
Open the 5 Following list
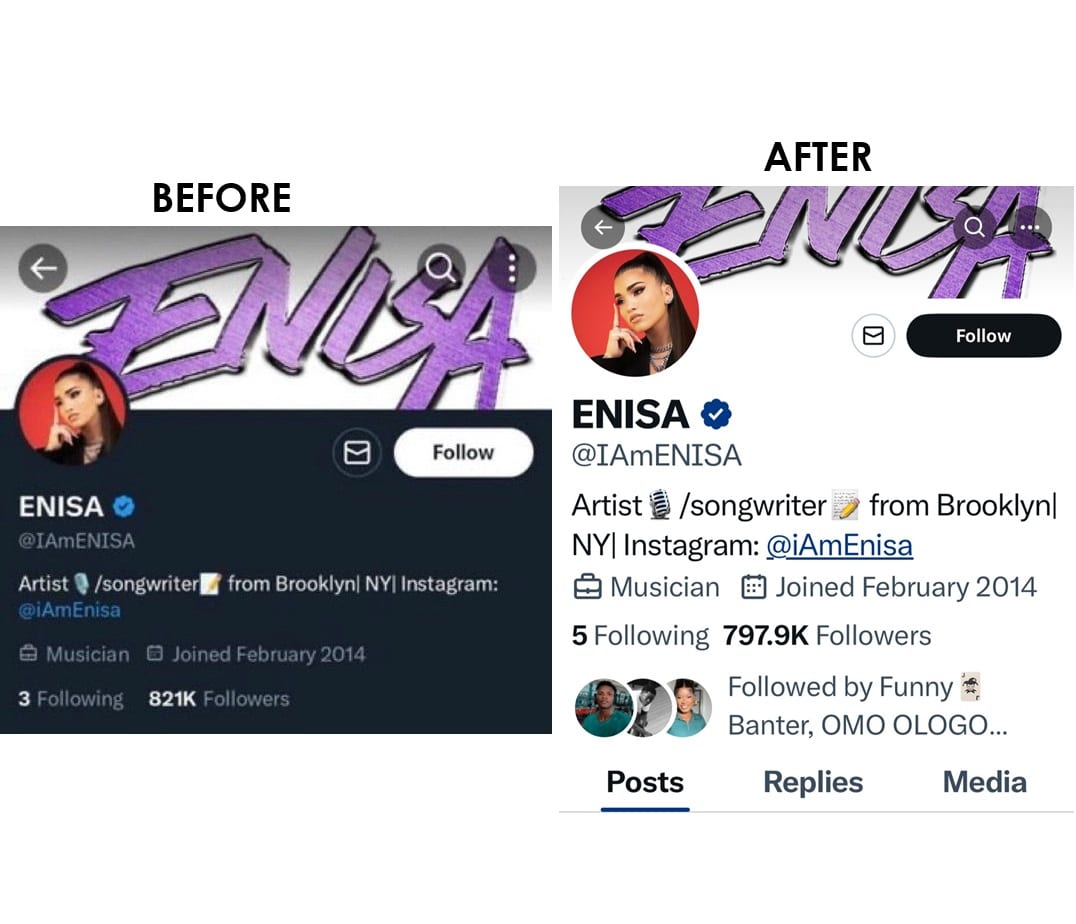pyautogui.click(x=640, y=636)
